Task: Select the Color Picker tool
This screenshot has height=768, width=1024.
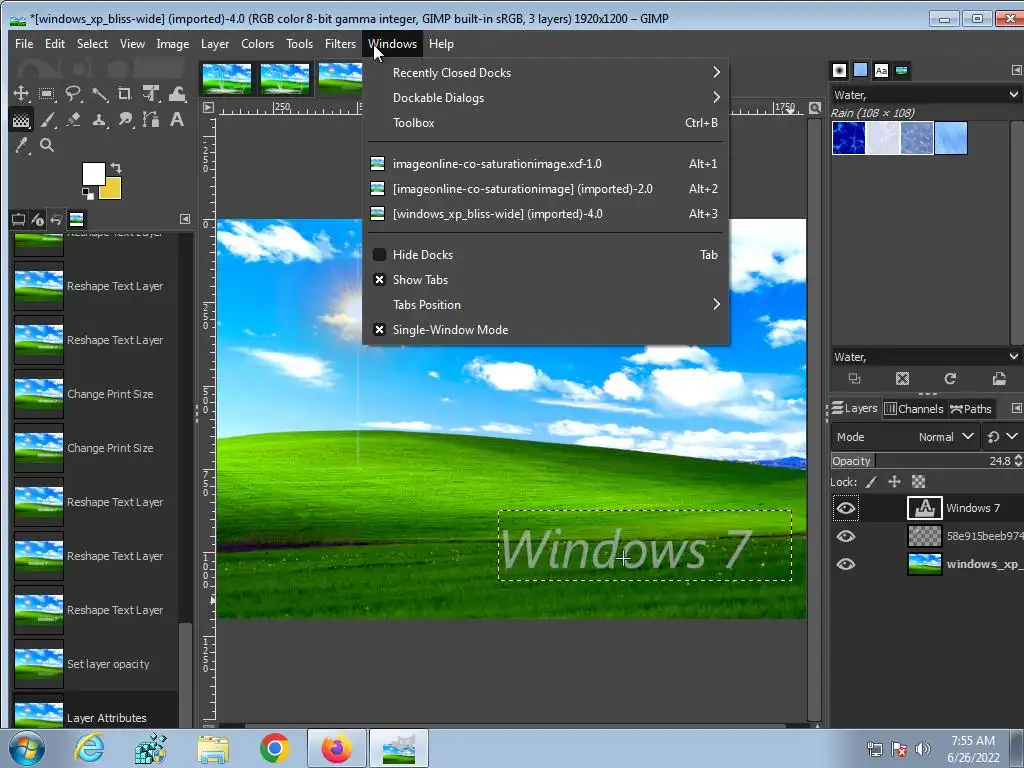Action: tap(21, 145)
